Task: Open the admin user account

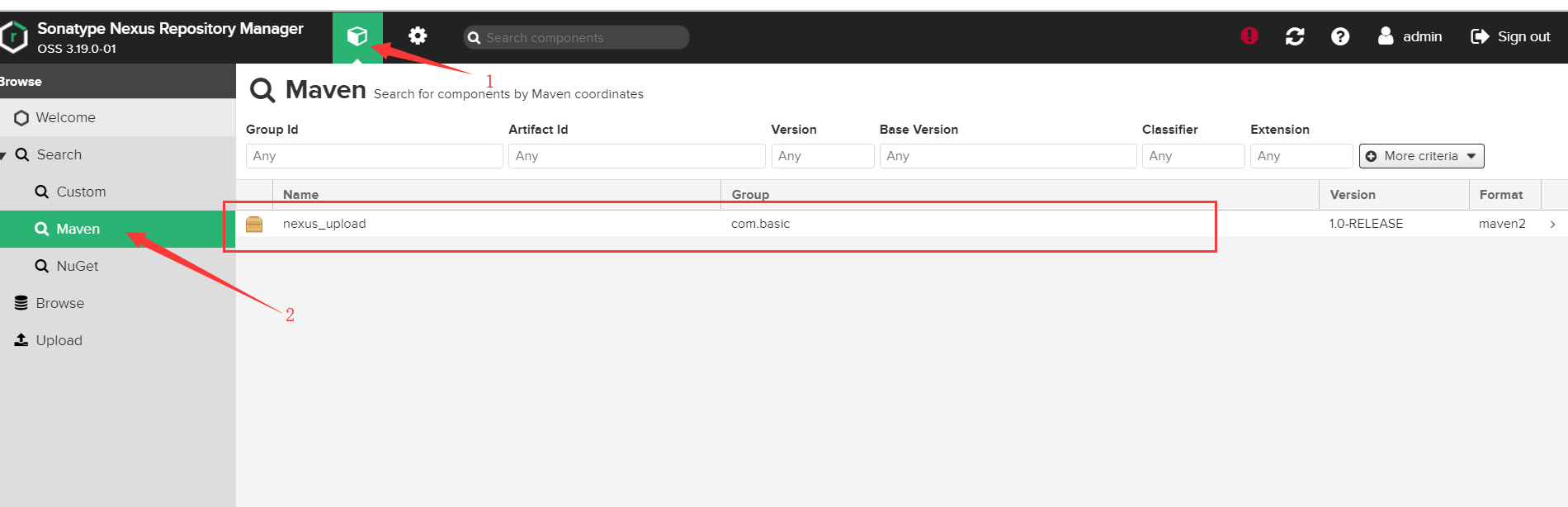Action: pos(1410,36)
